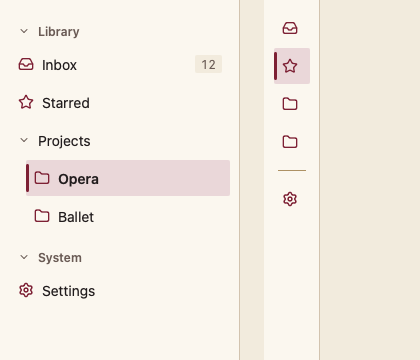Go to the Starred text label
The image size is (420, 360).
[x=66, y=103]
